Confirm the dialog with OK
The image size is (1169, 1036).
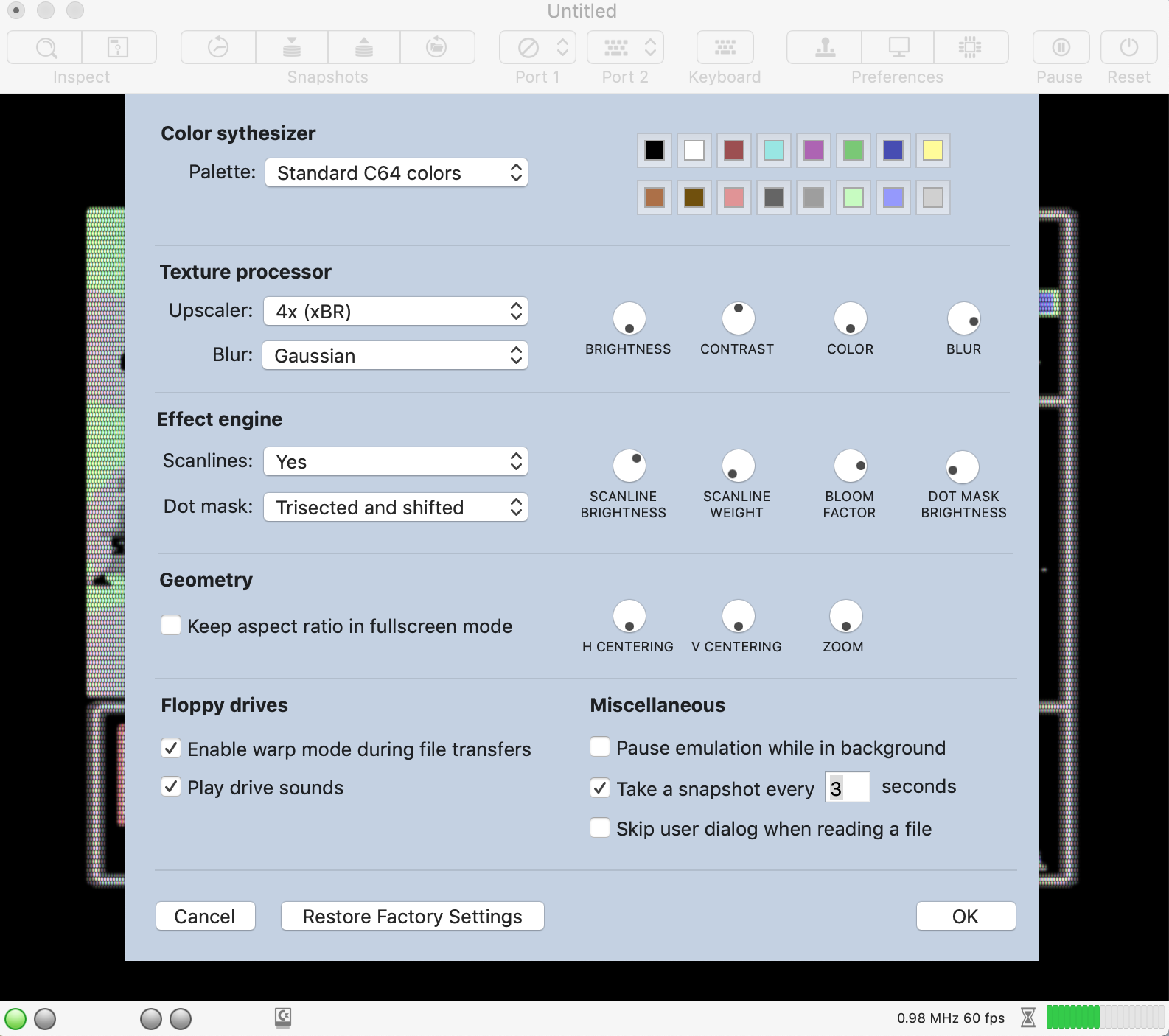pos(966,917)
